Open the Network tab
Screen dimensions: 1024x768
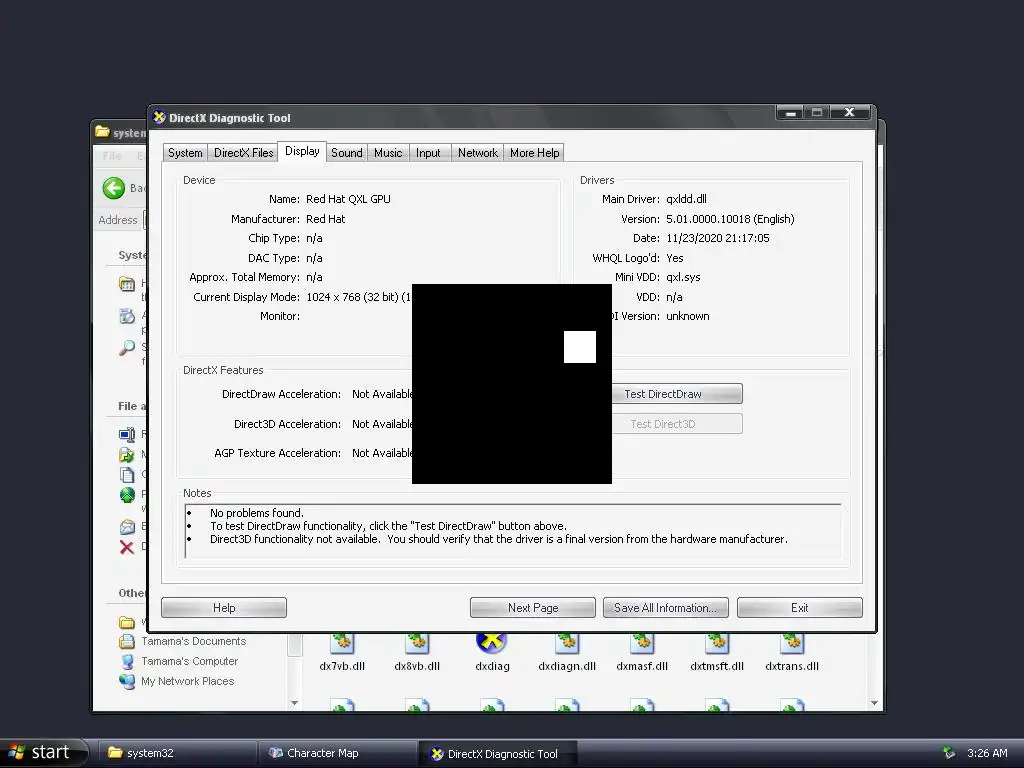tap(477, 153)
